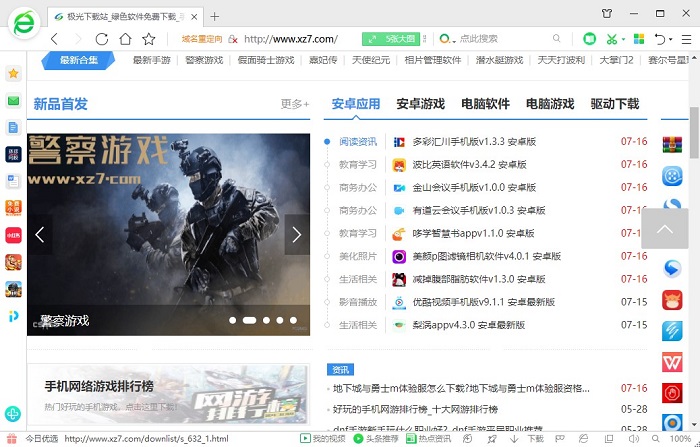The width and height of the screenshot is (700, 447).
Task: Open sidebar favorites star icon
Action: pyautogui.click(x=13, y=73)
